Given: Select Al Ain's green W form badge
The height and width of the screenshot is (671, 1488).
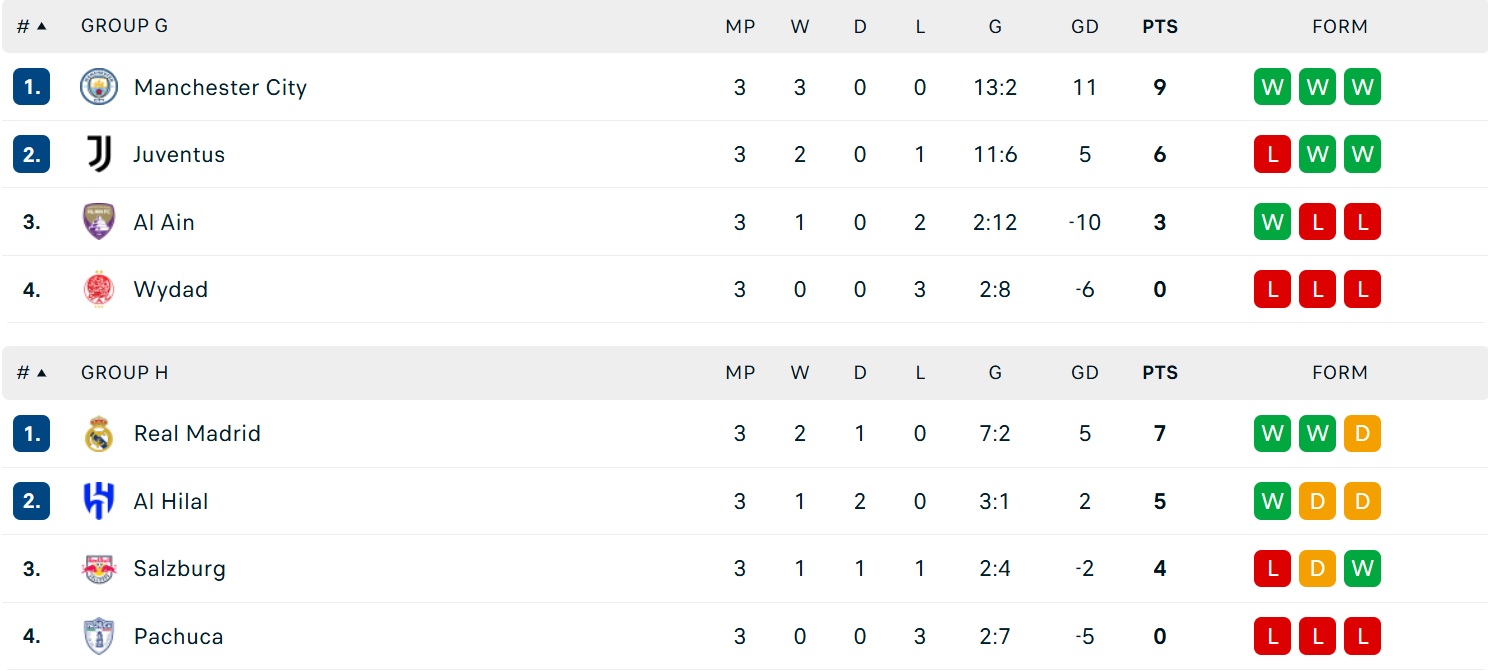Looking at the screenshot, I should [1273, 222].
